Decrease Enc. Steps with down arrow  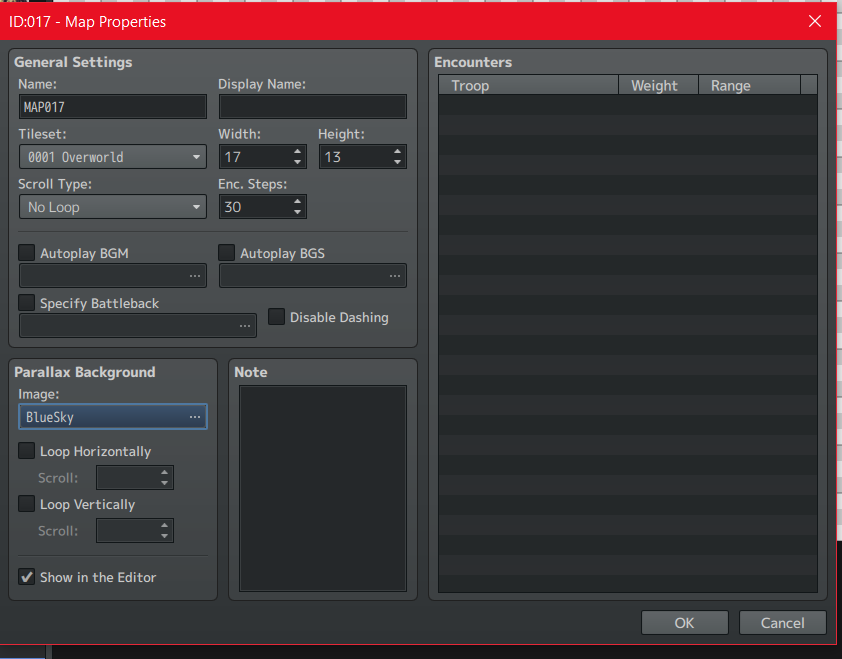tap(297, 212)
